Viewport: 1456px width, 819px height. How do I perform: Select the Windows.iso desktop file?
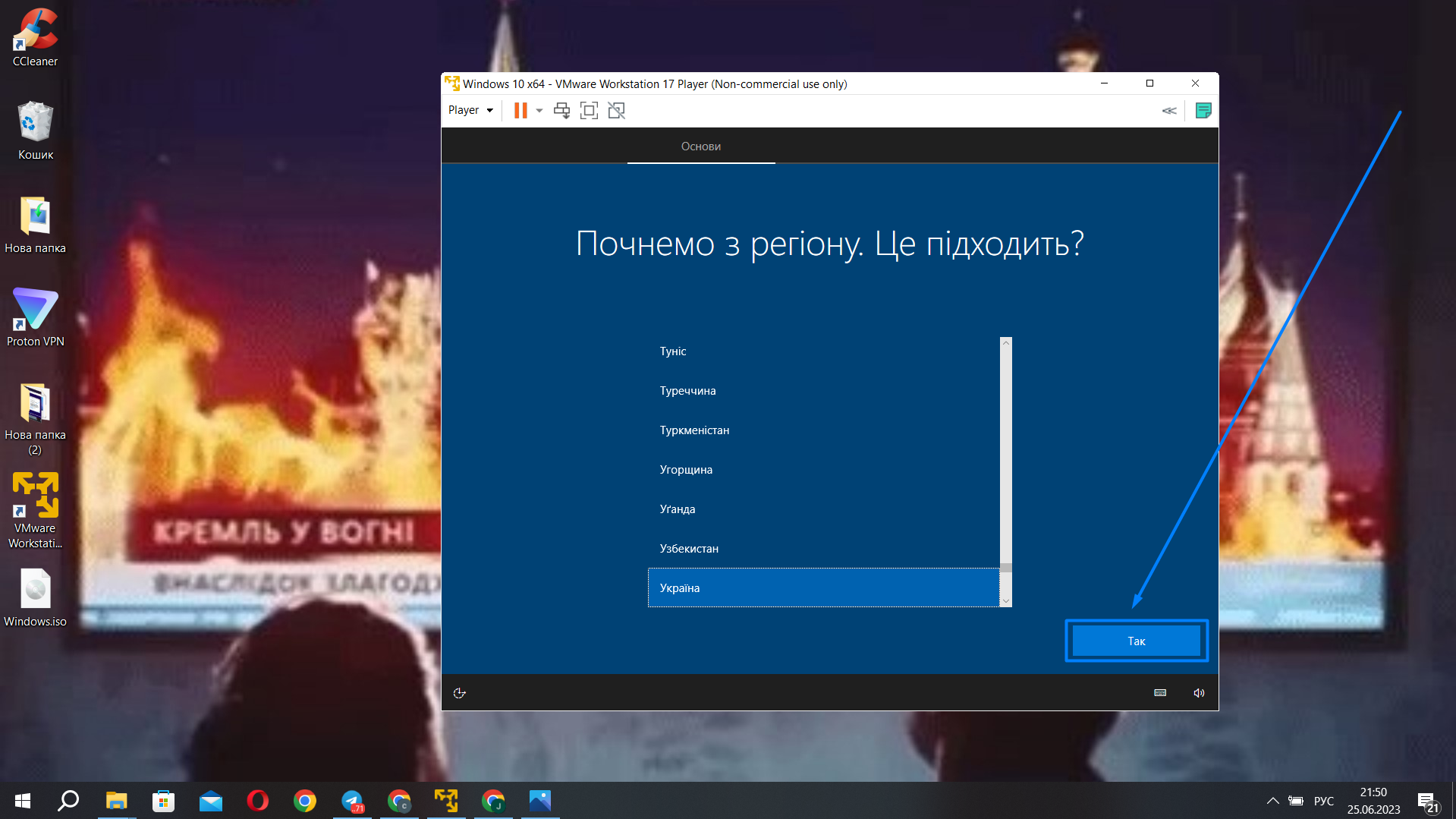click(x=36, y=598)
